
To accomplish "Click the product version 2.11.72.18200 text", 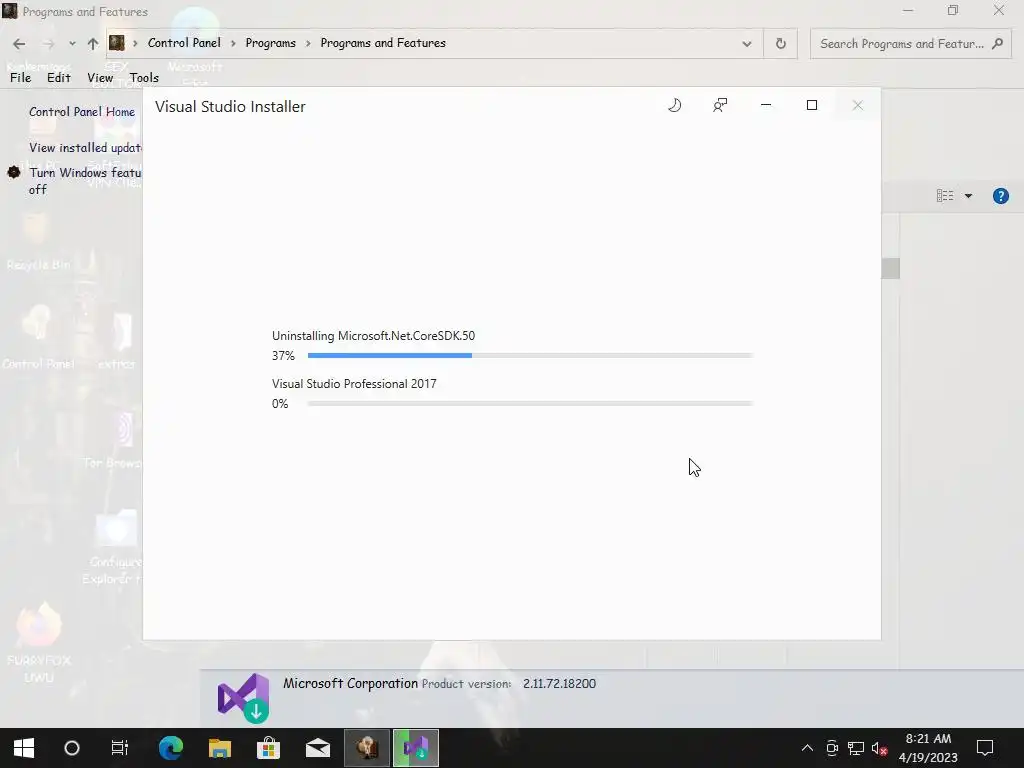I will click(559, 684).
